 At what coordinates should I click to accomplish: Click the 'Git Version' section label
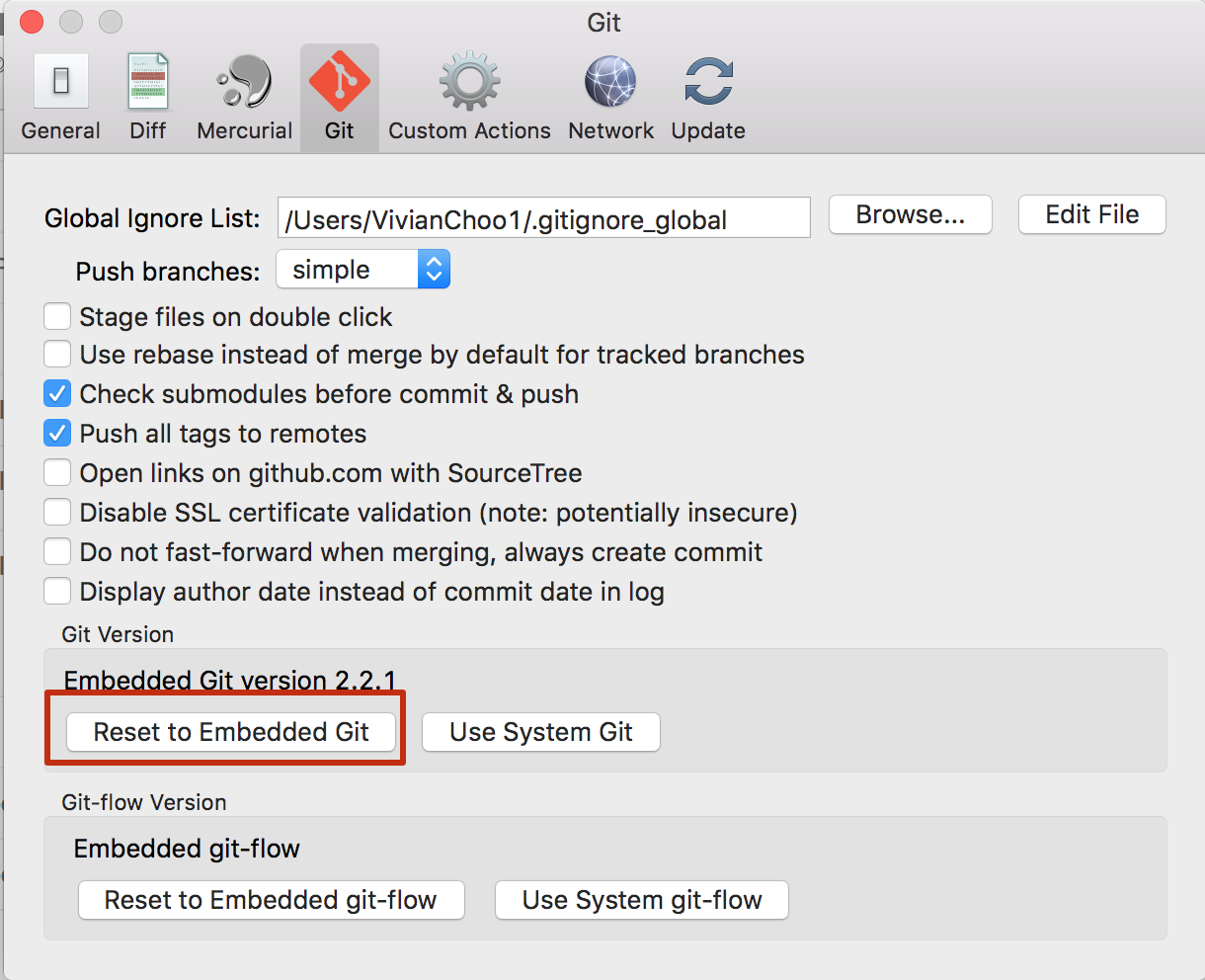tap(118, 634)
